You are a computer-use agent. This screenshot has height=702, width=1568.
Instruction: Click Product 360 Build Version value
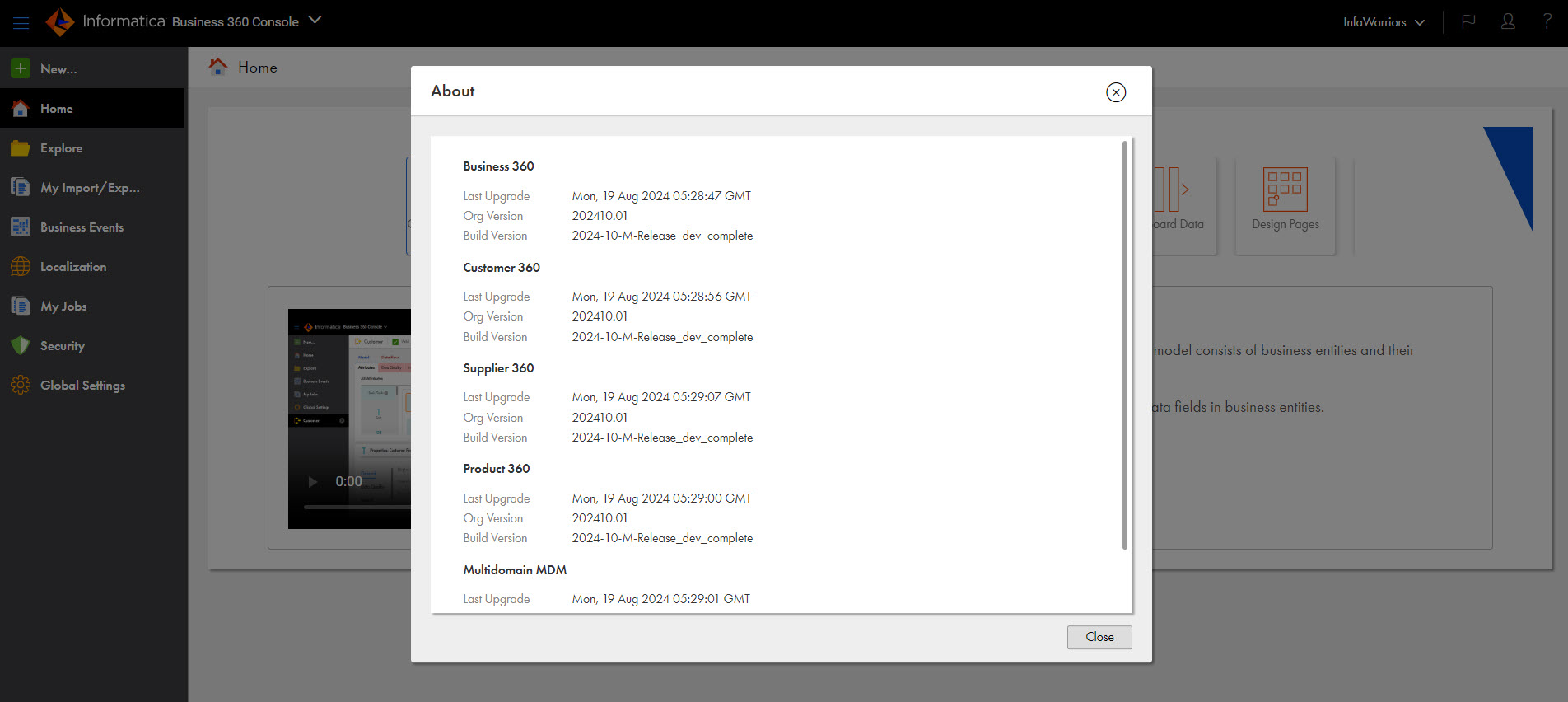coord(662,538)
